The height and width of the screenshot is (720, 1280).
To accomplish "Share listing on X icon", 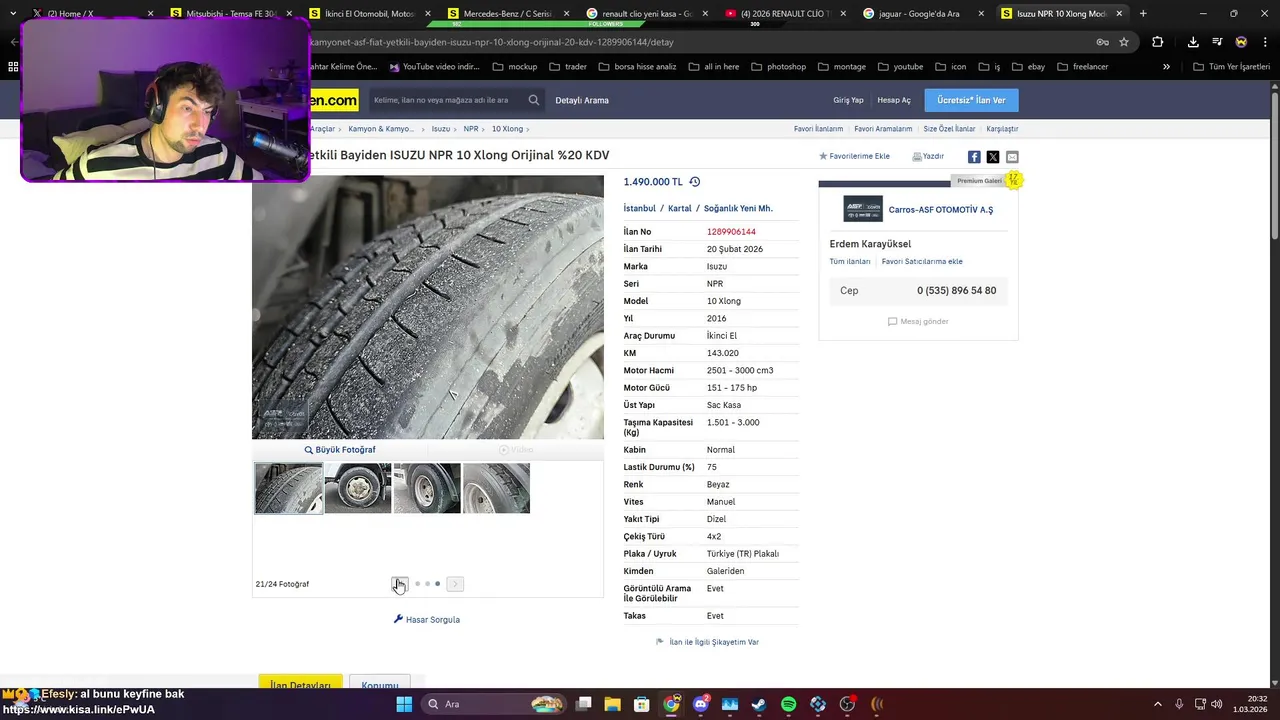I will [993, 157].
